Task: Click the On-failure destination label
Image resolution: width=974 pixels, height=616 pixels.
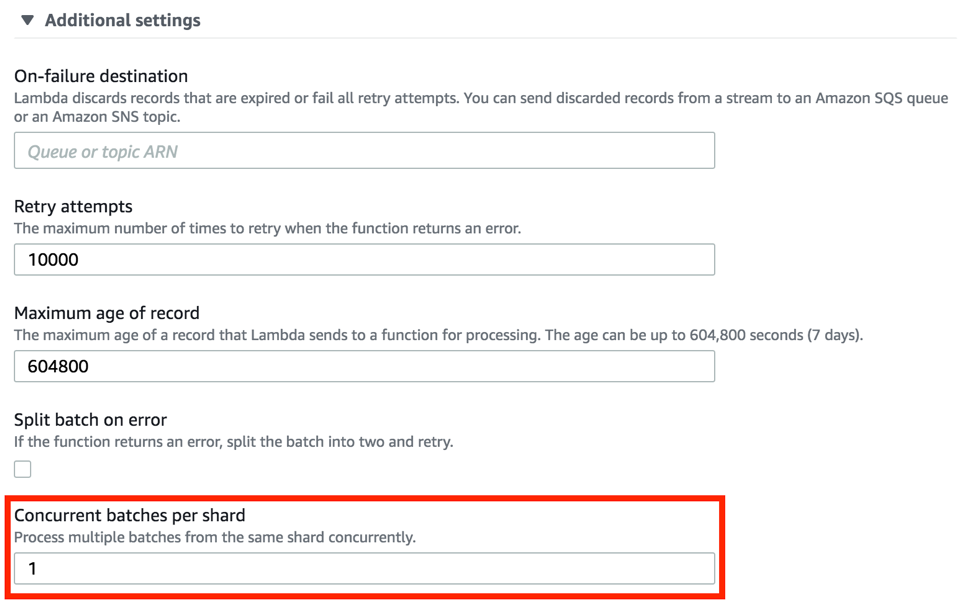Action: [x=101, y=75]
